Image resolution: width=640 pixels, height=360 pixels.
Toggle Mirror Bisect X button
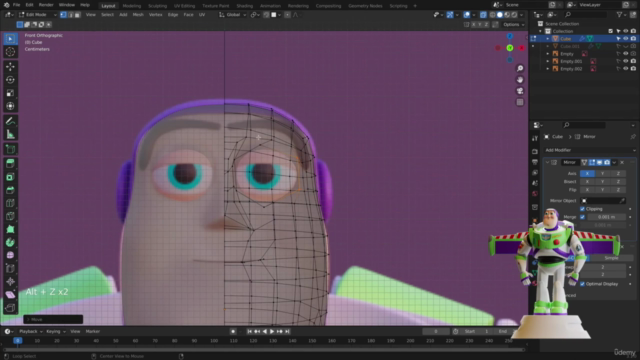click(587, 182)
